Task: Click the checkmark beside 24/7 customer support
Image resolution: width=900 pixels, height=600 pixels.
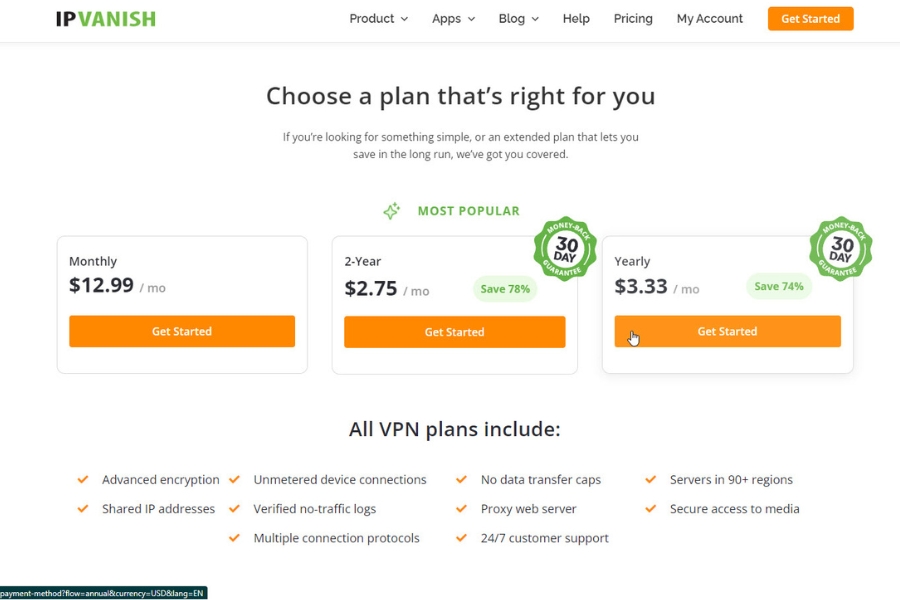Action: pos(461,538)
